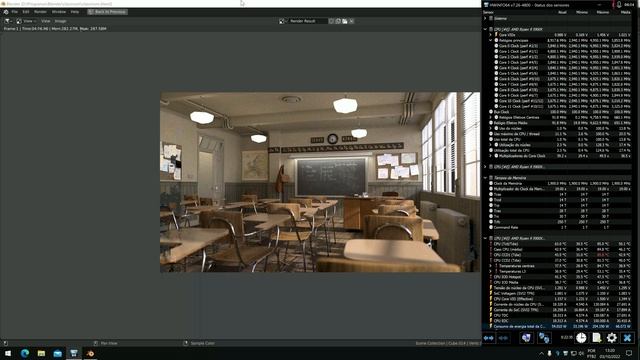Screen dimensions: 640x360
Task: Click the HWiNFO remote monitor computer icon
Action: tap(527, 338)
